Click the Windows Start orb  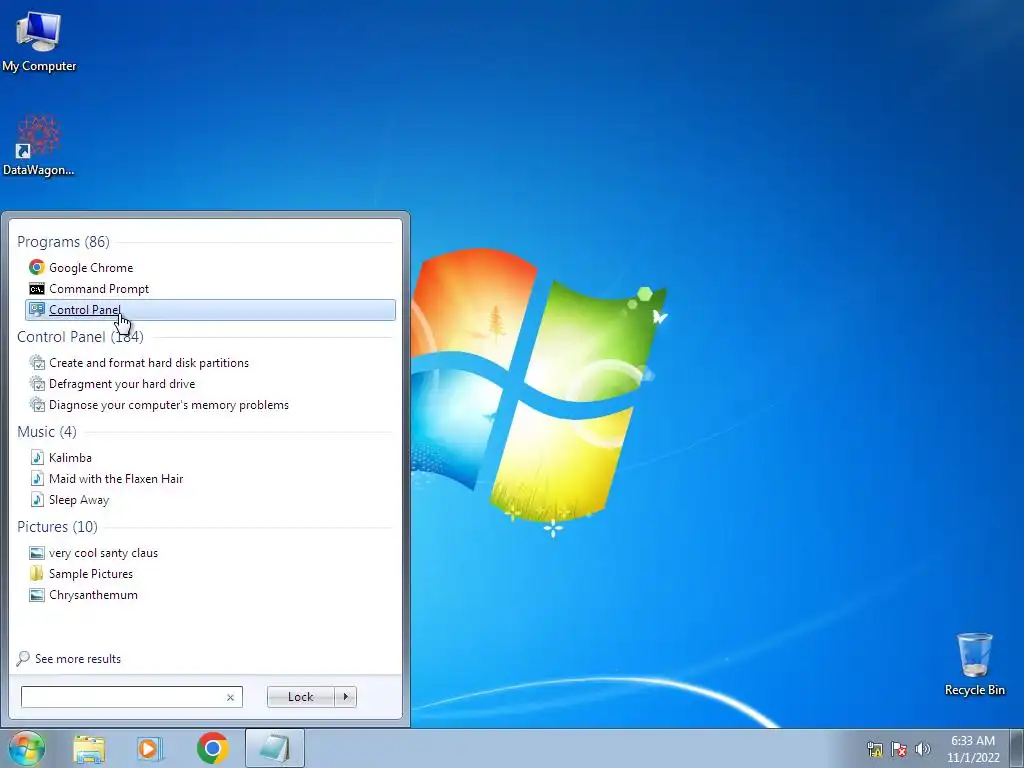(27, 748)
